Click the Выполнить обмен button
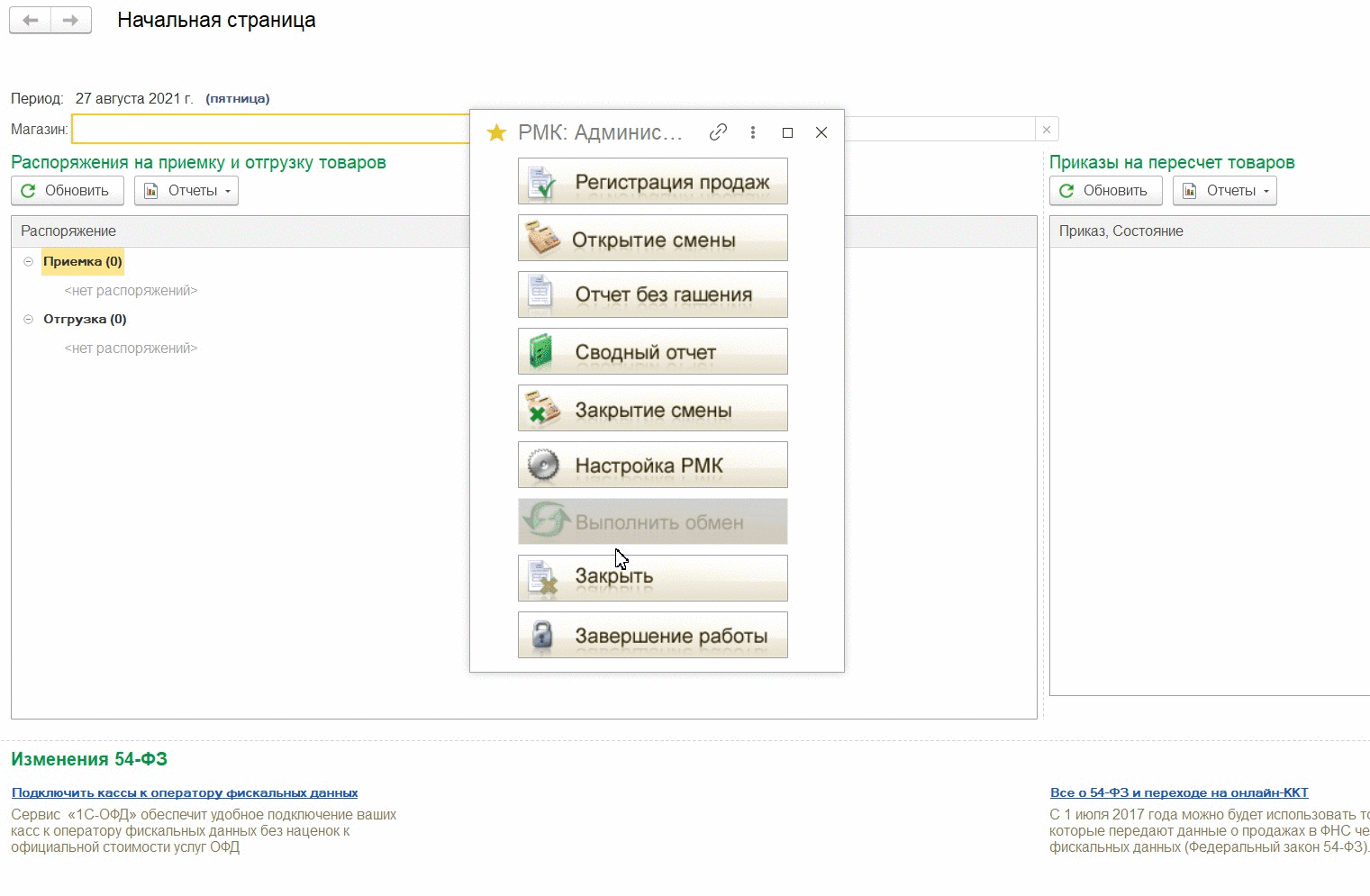The image size is (1370, 896). pos(653,521)
